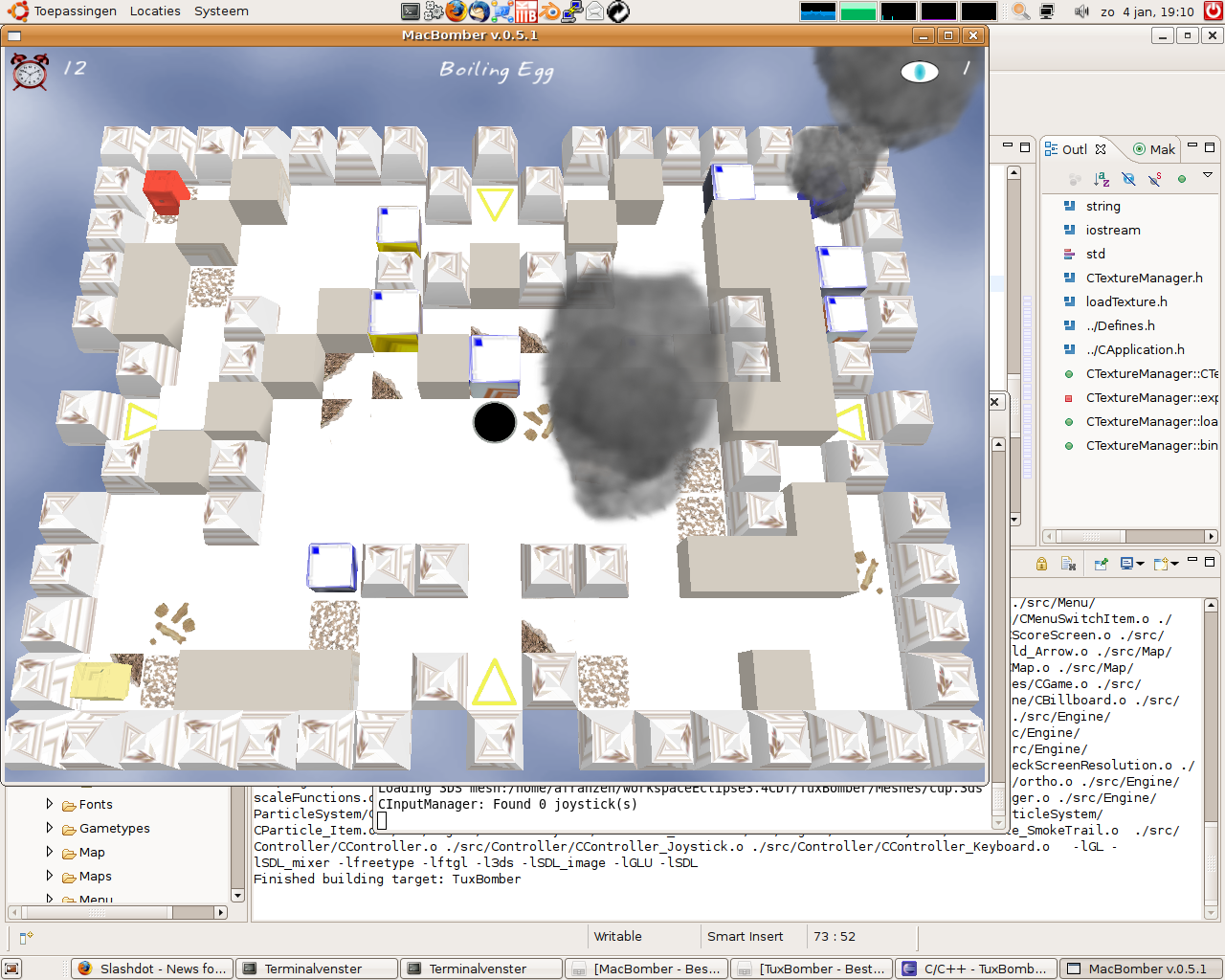Minimize the console view panel
Image resolution: width=1225 pixels, height=980 pixels.
tap(1192, 561)
